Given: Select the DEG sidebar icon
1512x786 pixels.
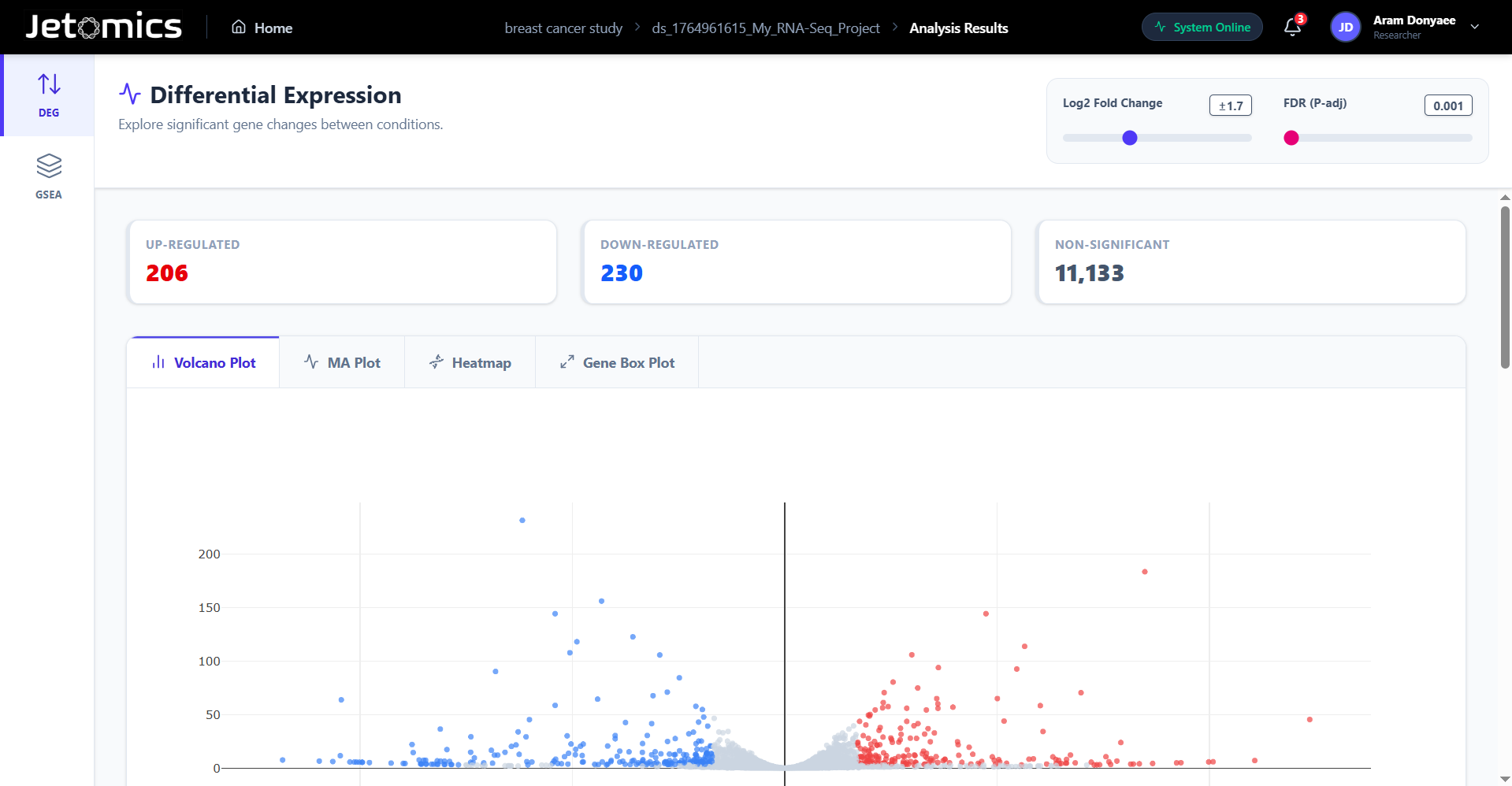Looking at the screenshot, I should (48, 95).
